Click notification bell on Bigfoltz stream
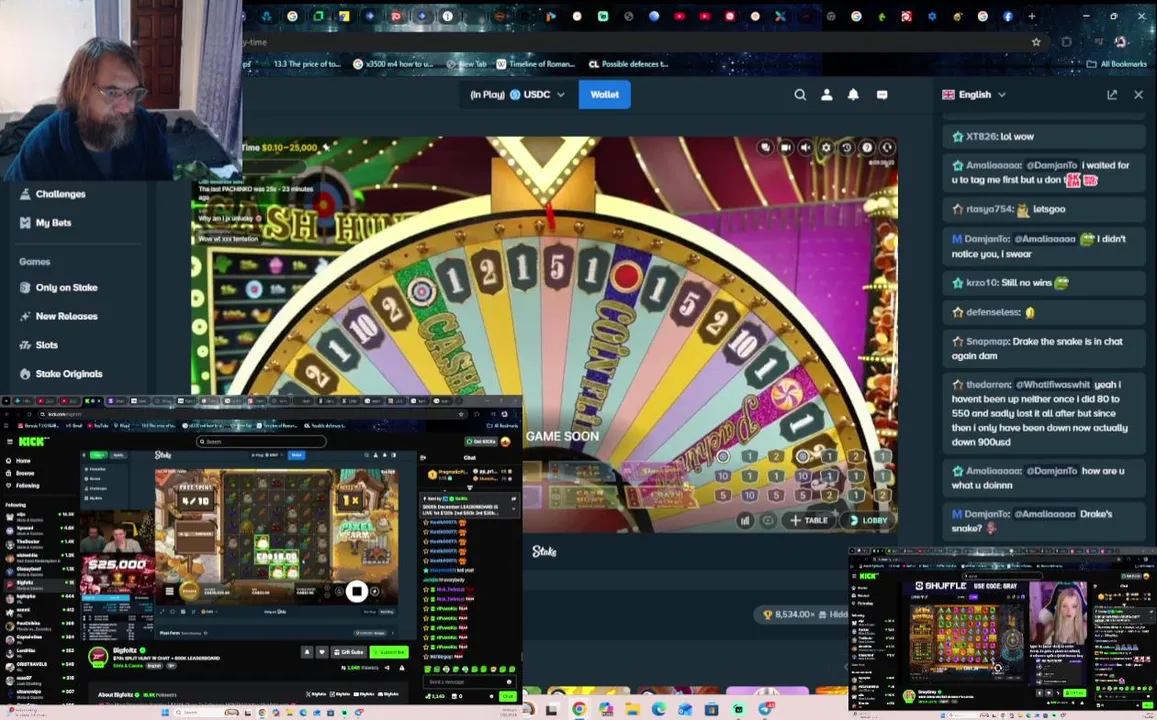Screen dimensions: 1157x720 (x=307, y=652)
